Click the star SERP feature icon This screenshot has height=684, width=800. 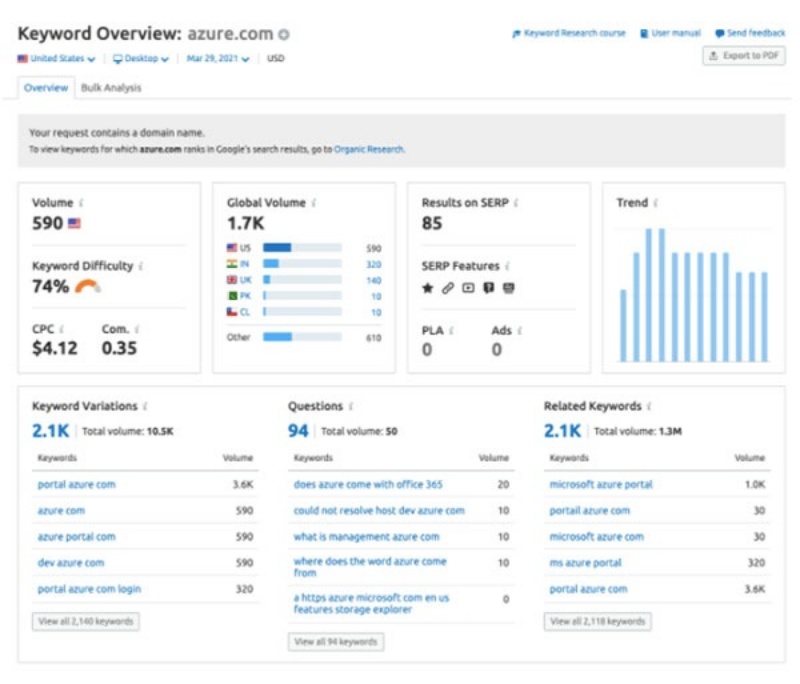[428, 288]
